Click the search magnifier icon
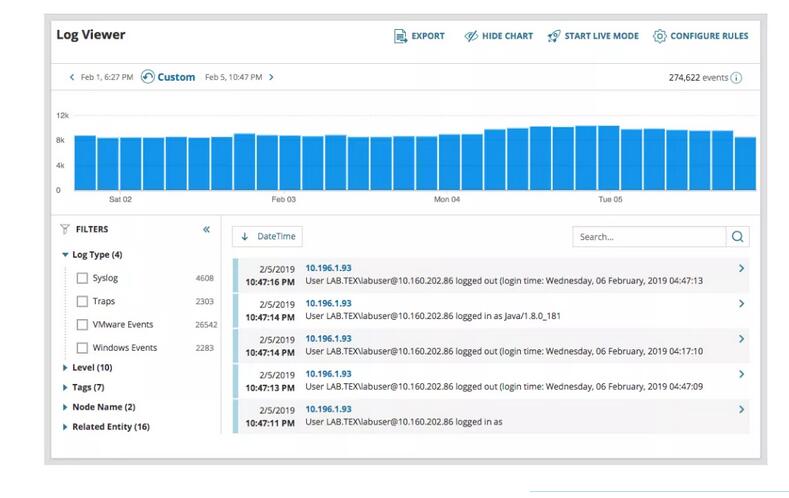 pos(737,237)
